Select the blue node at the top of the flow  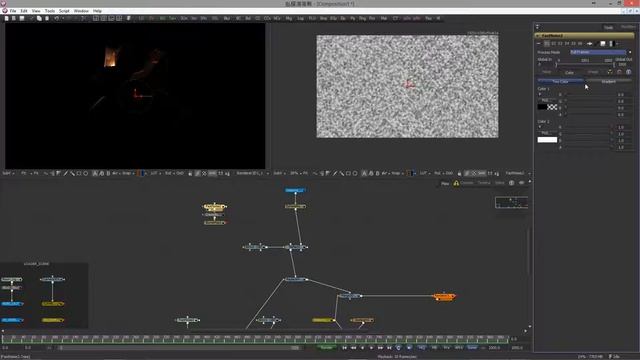point(295,190)
